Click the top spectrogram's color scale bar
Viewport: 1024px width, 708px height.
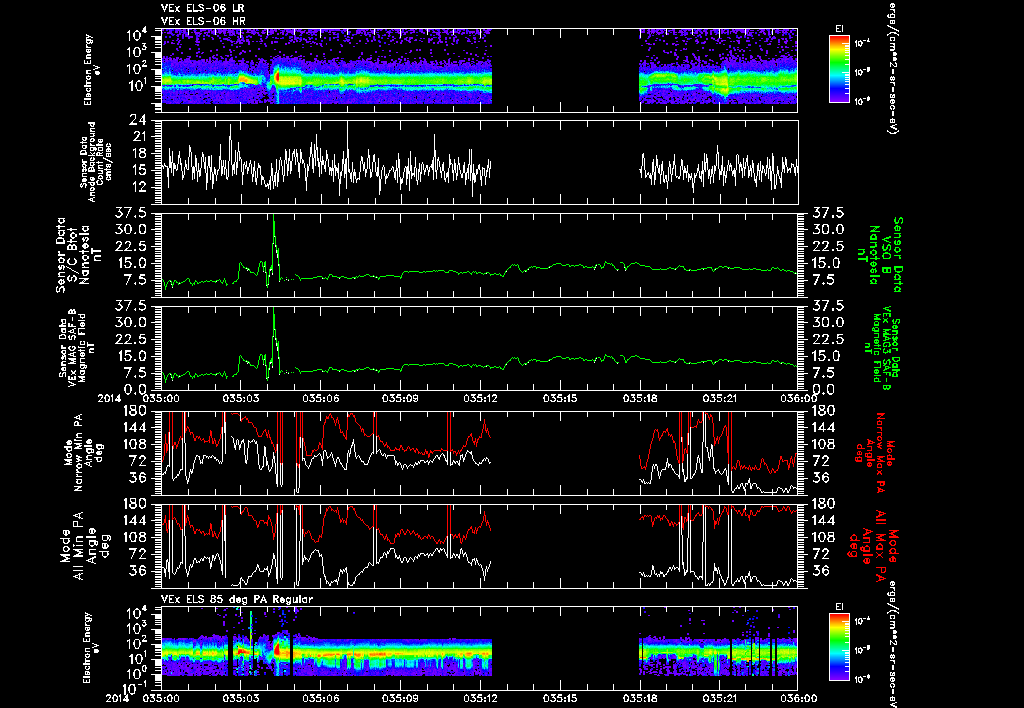(839, 69)
